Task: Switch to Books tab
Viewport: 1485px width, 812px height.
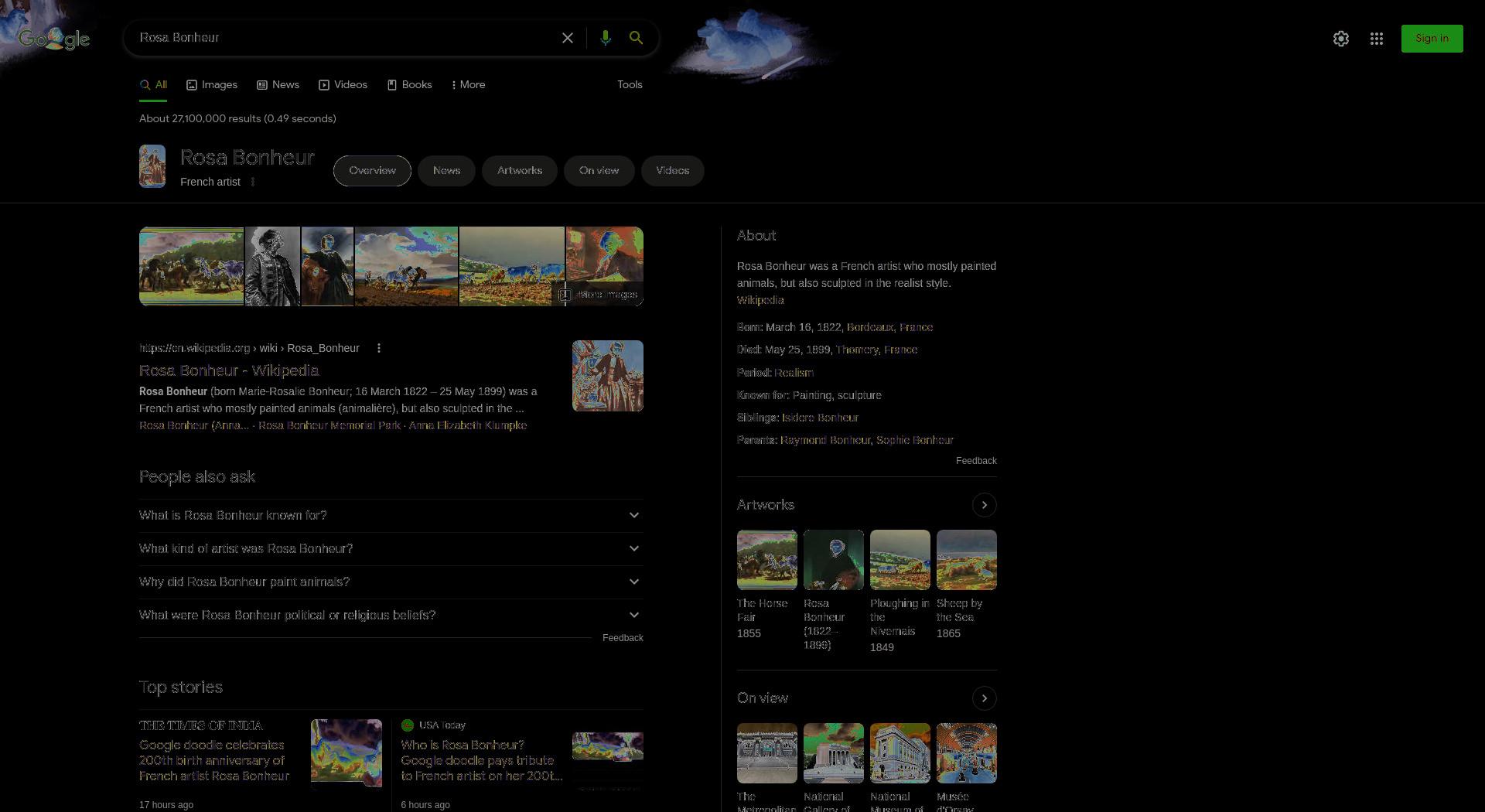Action: (409, 85)
